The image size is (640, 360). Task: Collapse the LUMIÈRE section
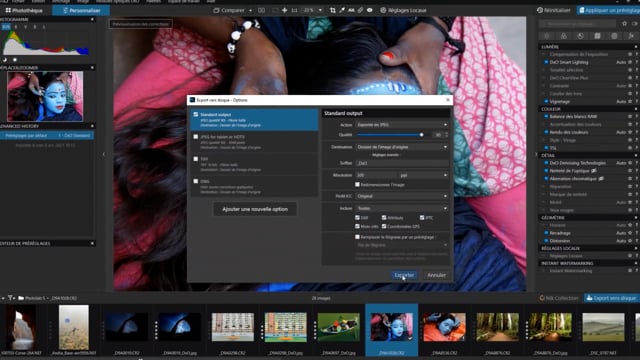pyautogui.click(x=636, y=47)
